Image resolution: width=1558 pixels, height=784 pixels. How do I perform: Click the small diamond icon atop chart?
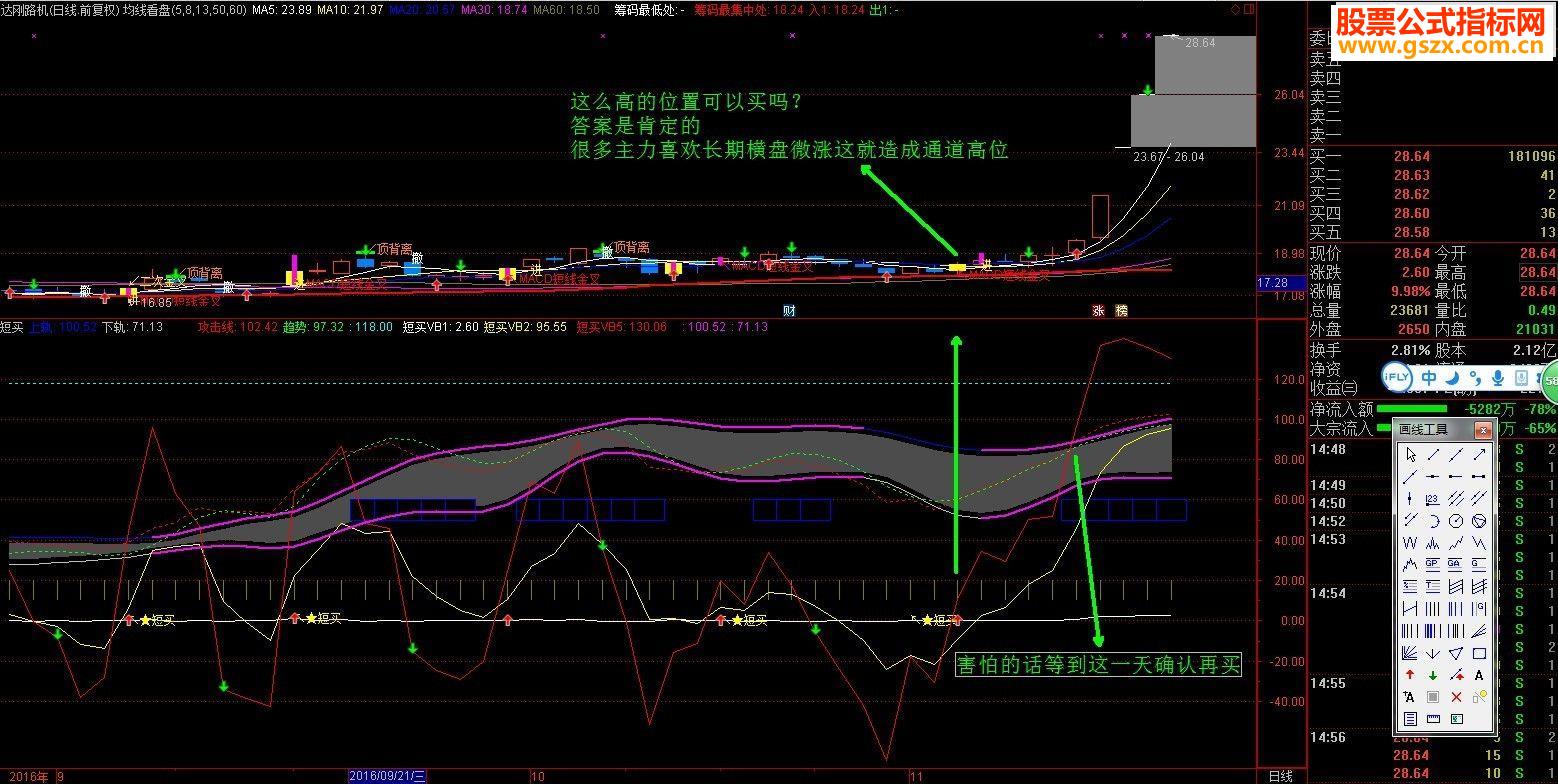[1234, 9]
